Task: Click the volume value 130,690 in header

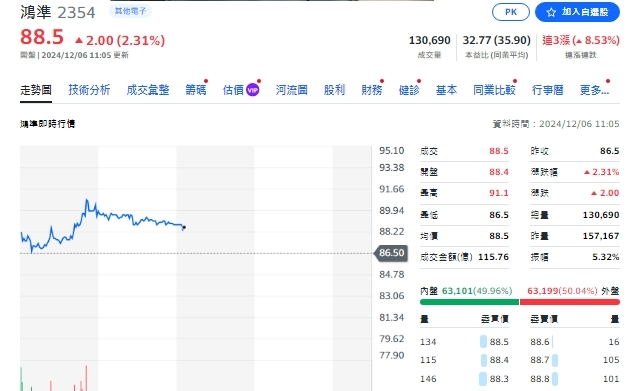Action: click(429, 40)
